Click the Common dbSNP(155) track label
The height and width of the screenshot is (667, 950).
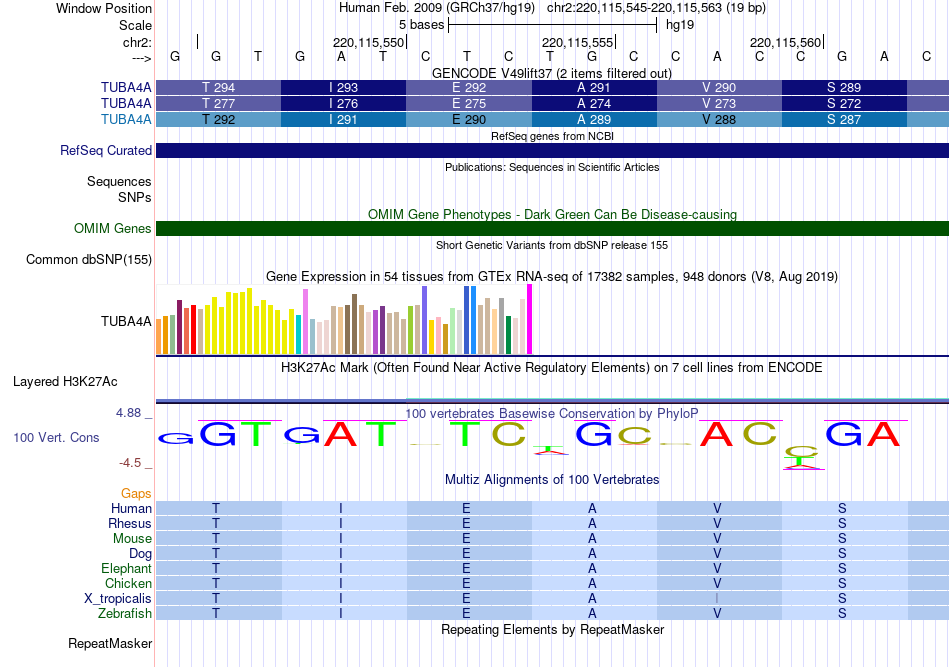(89, 259)
